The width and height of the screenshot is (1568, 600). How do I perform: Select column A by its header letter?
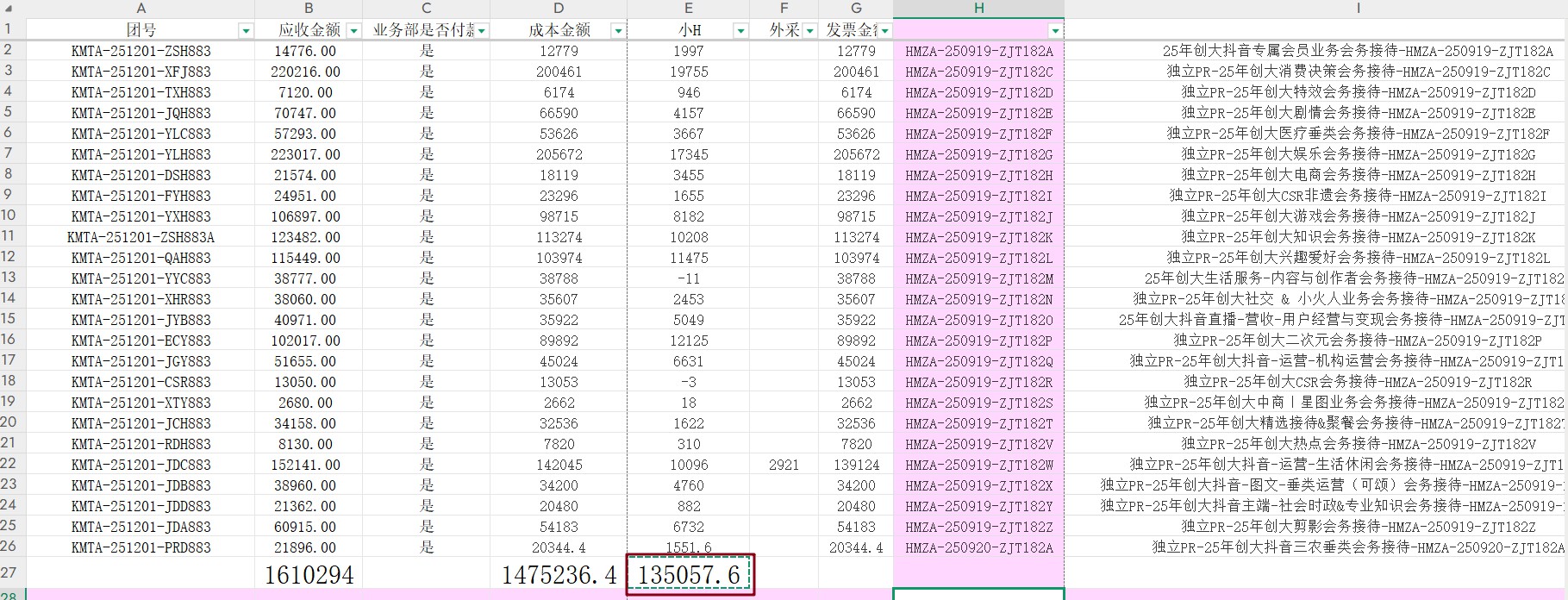click(x=141, y=9)
